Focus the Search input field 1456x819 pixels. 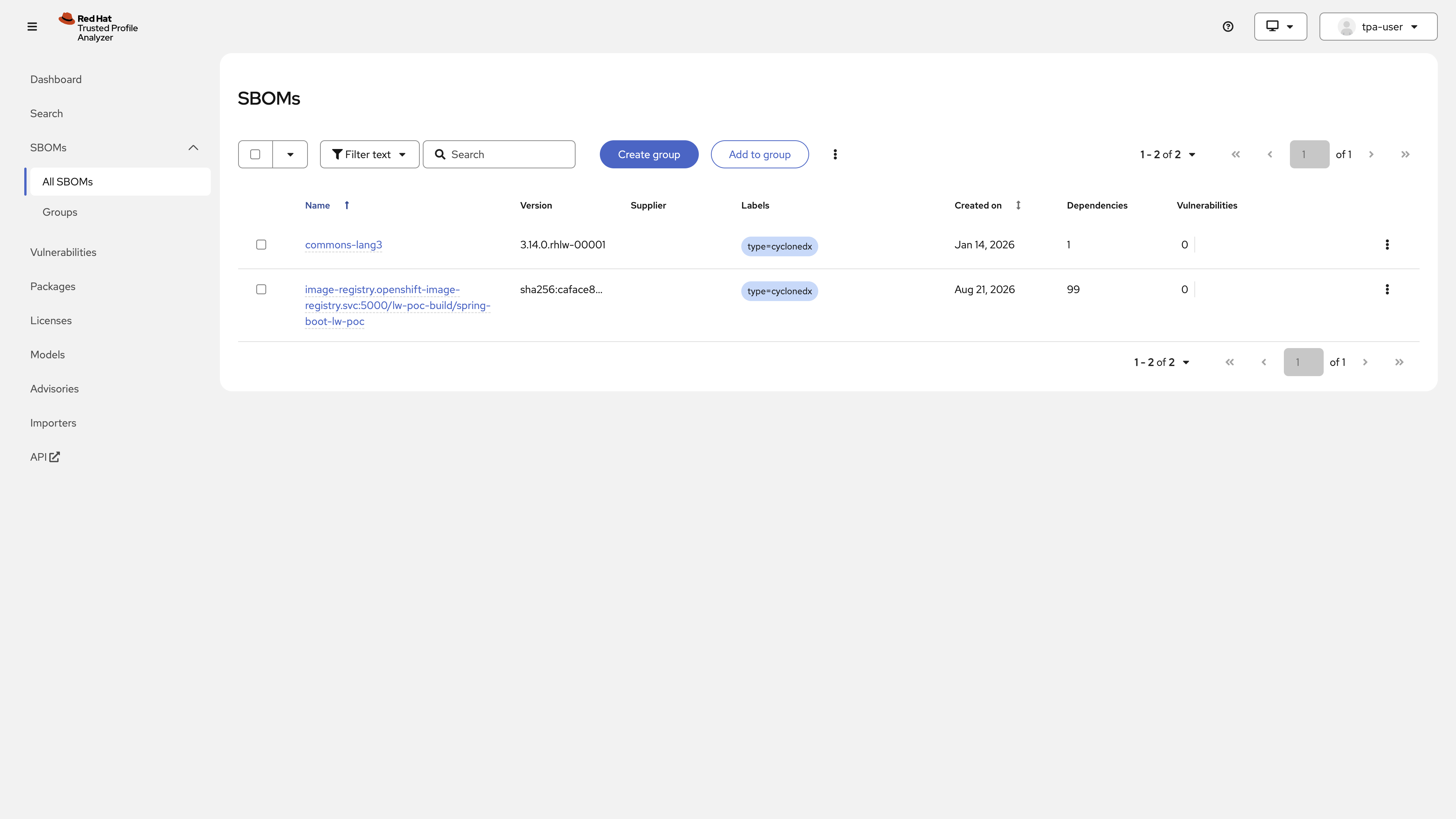coord(499,154)
